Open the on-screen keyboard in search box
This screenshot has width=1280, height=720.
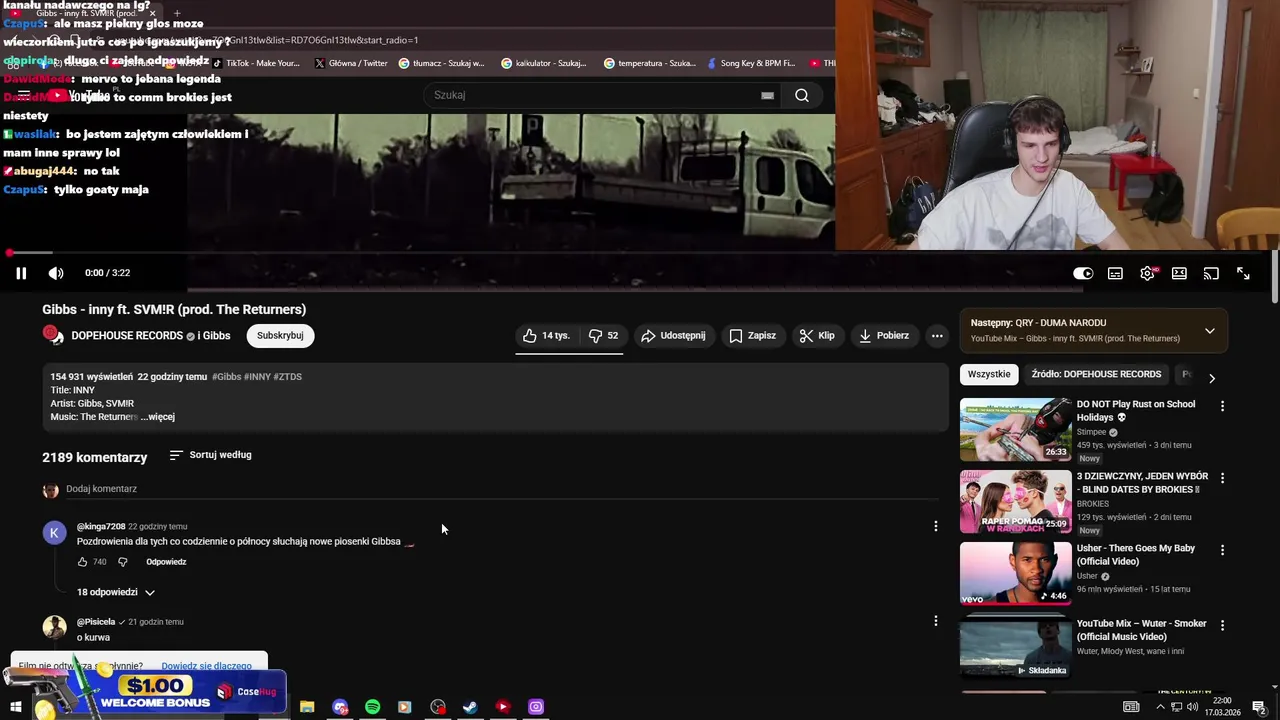click(x=767, y=95)
